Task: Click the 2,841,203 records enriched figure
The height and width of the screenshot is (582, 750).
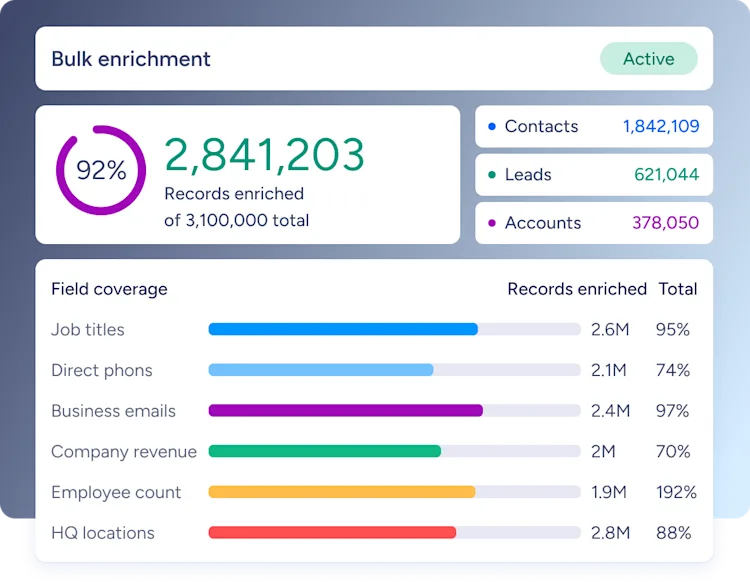Action: click(x=264, y=154)
